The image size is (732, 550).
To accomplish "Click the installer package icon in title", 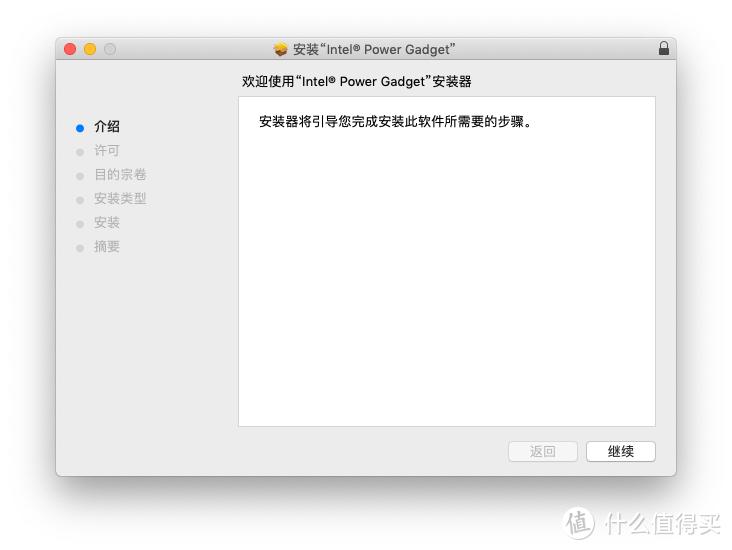I will [x=281, y=49].
